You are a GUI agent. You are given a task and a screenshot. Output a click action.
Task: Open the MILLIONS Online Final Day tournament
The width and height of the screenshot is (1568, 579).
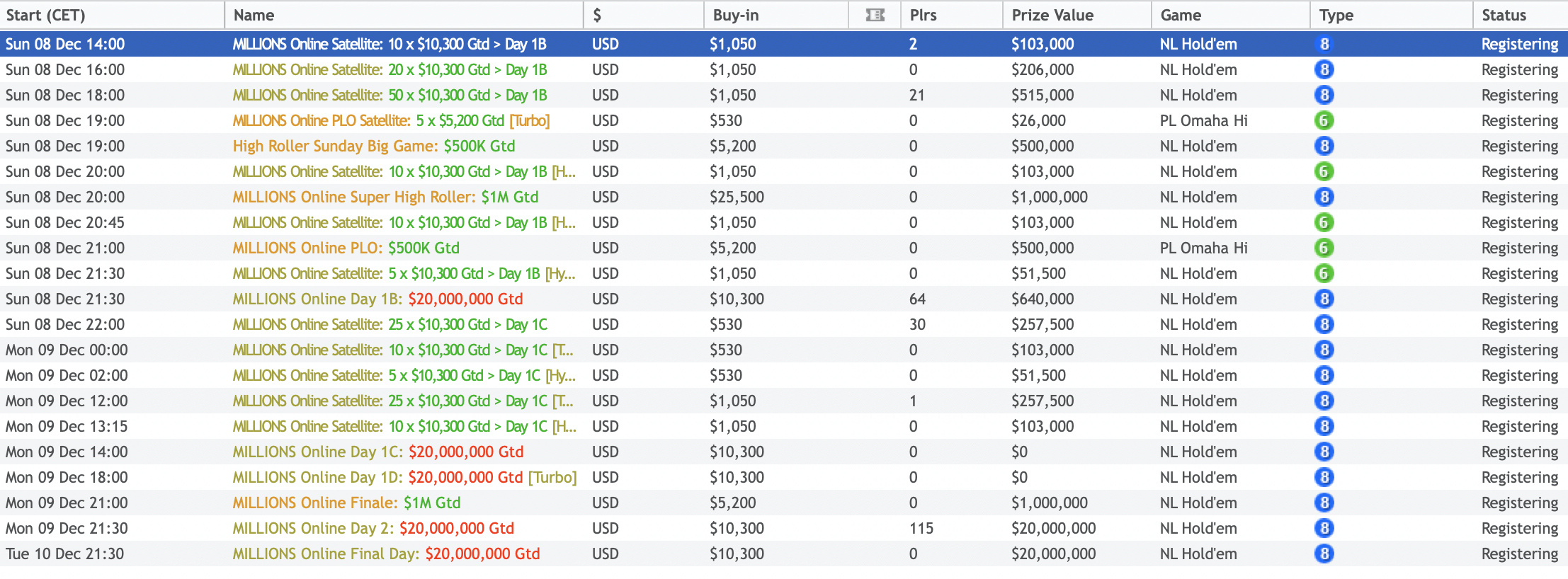[386, 554]
